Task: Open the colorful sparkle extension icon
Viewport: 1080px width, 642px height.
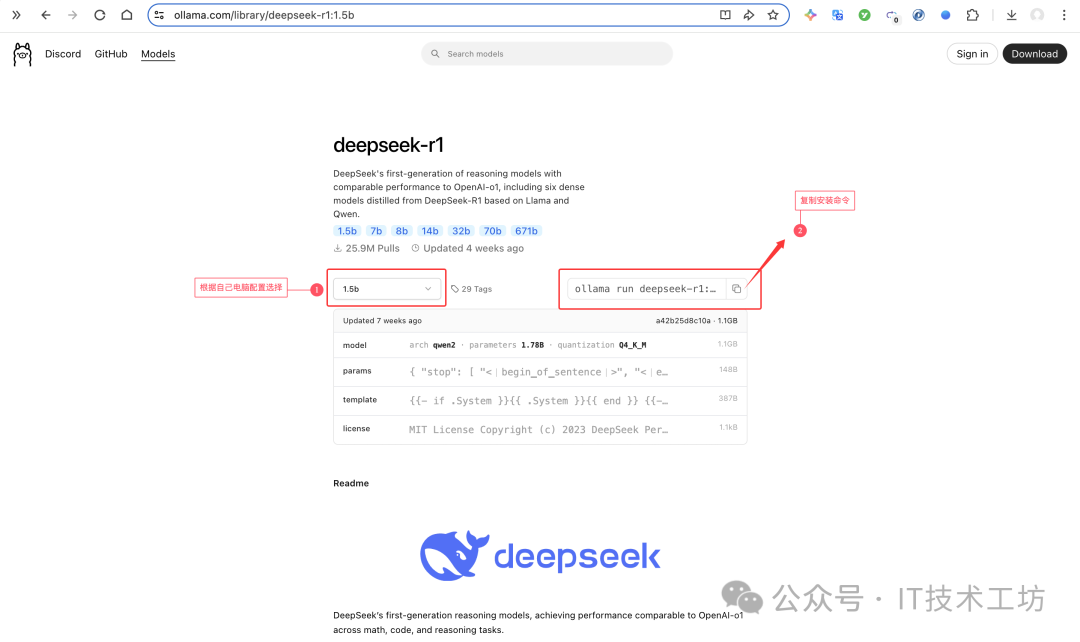Action: coord(811,15)
